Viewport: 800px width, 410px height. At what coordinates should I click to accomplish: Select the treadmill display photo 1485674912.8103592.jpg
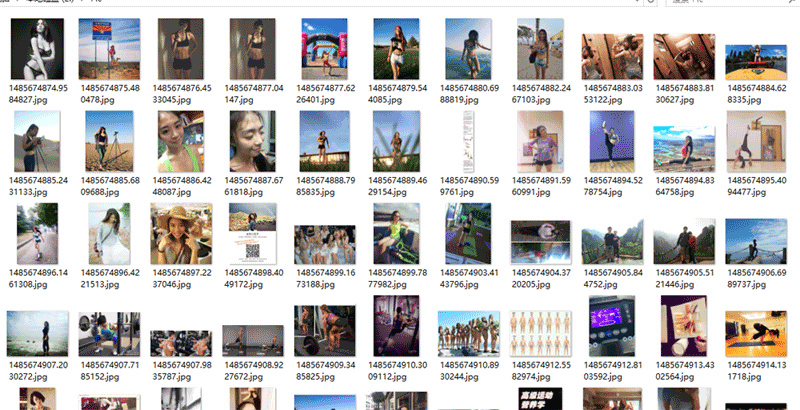pyautogui.click(x=612, y=326)
